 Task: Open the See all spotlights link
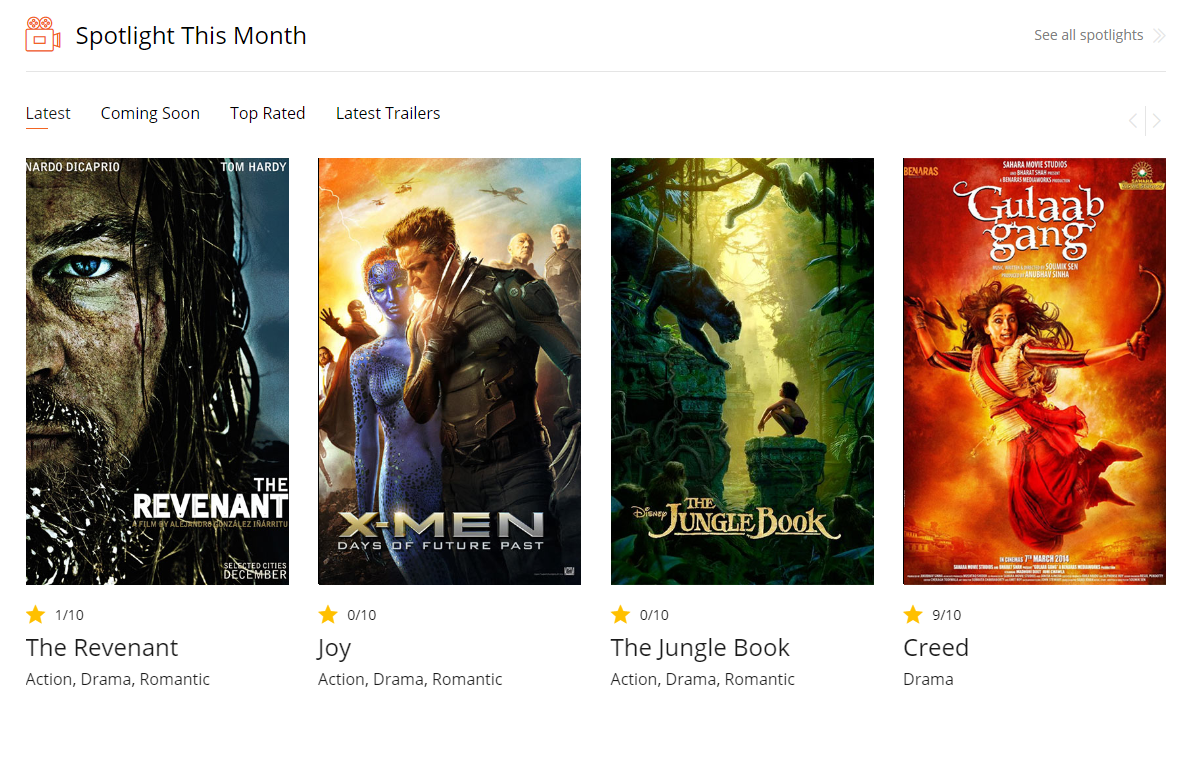(1088, 35)
